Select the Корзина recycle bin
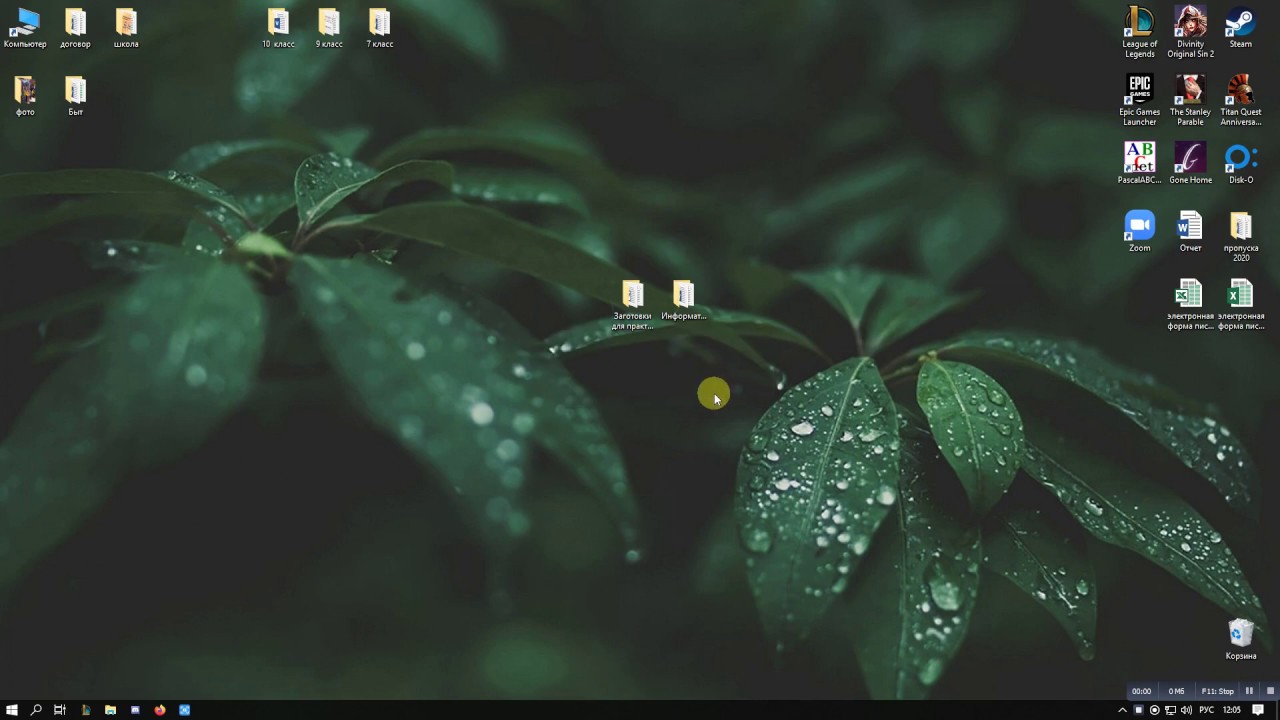The width and height of the screenshot is (1280, 720). tap(1241, 639)
